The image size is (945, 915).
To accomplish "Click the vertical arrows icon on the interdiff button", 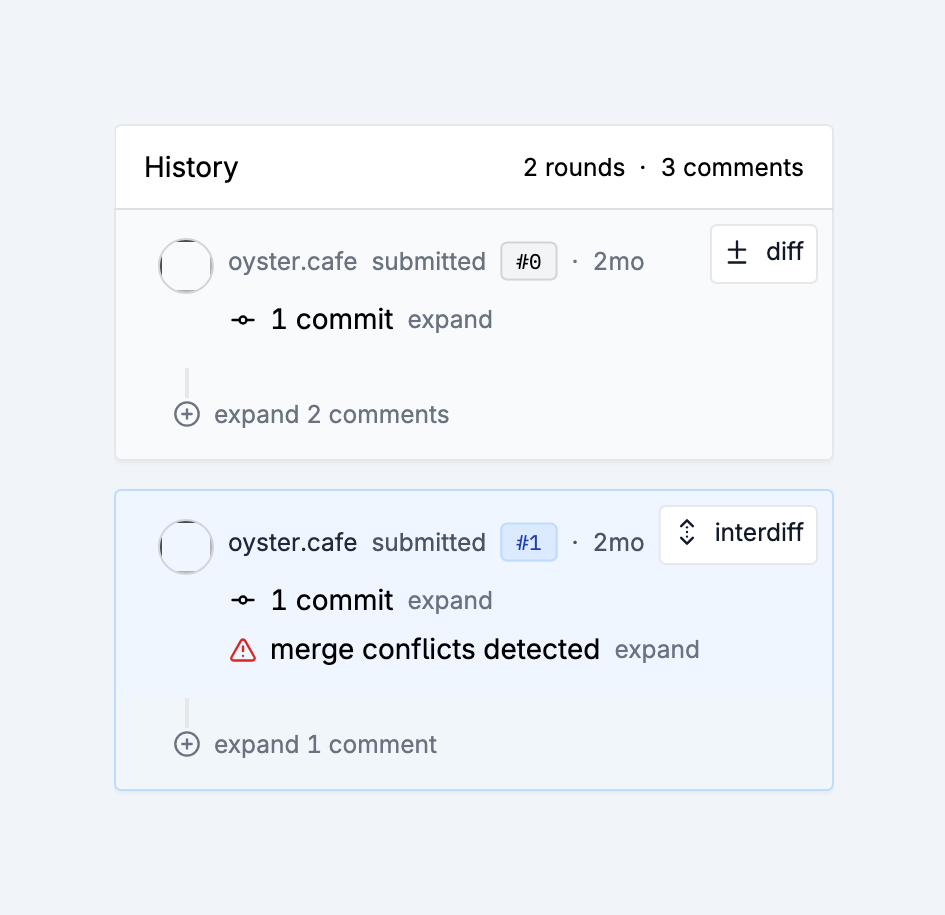I will click(x=686, y=534).
